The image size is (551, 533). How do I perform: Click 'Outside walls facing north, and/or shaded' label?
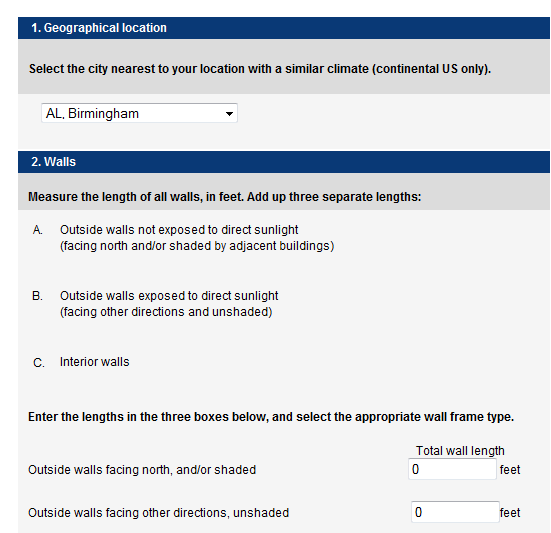(x=142, y=470)
